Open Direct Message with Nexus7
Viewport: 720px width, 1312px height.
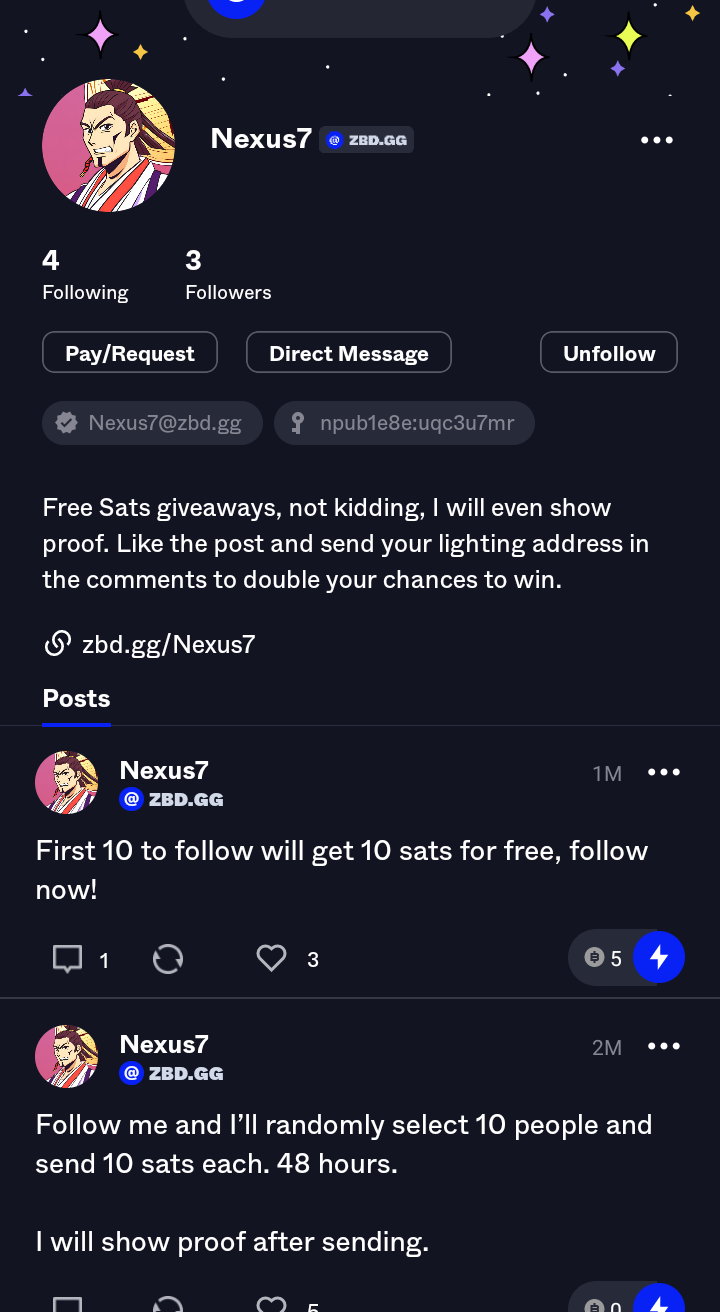pos(348,353)
